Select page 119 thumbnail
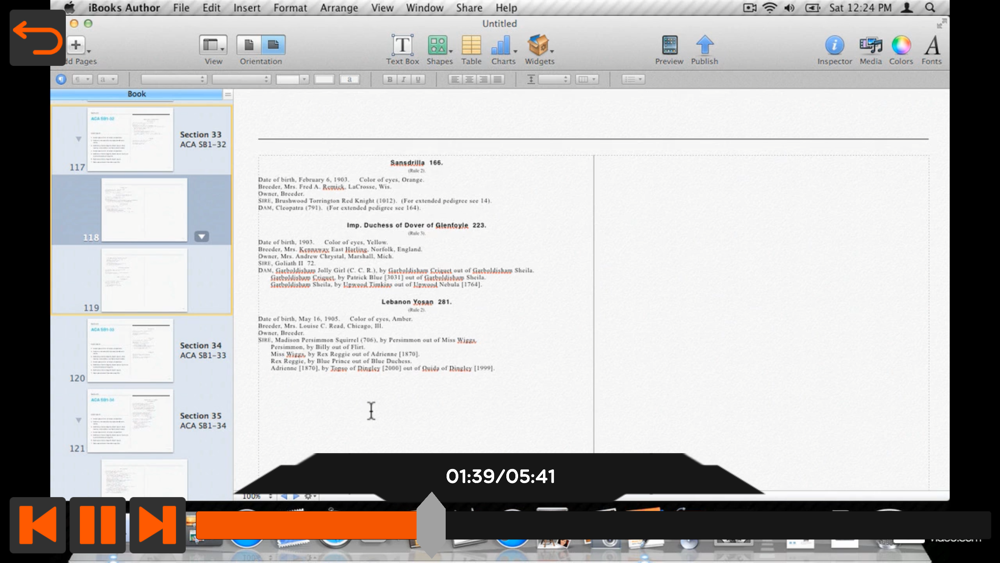Image resolution: width=1000 pixels, height=563 pixels. [x=144, y=280]
